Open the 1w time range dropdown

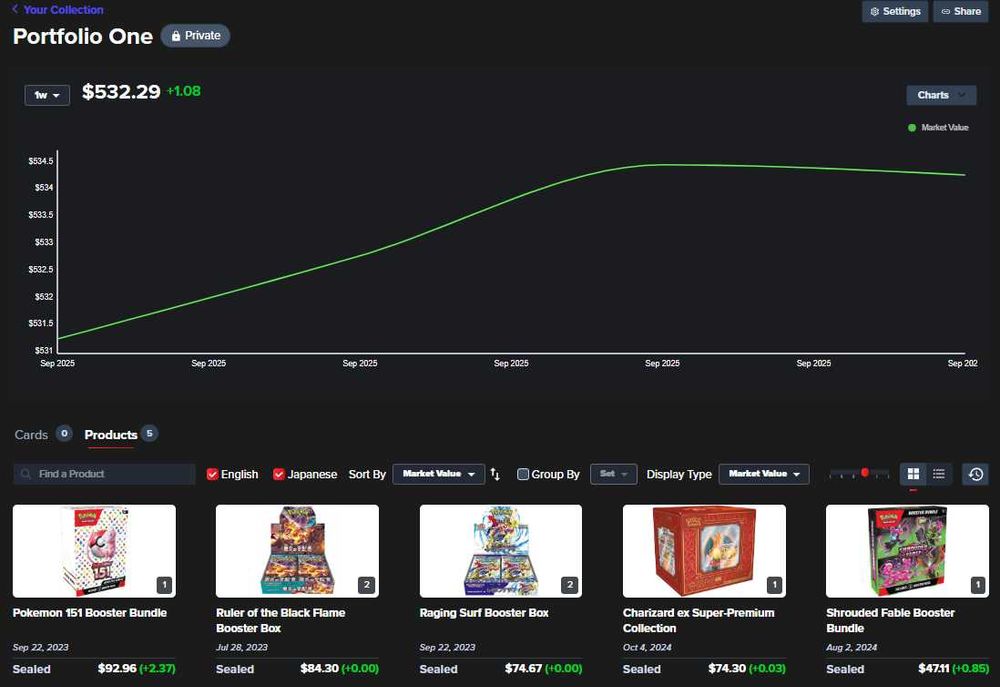point(47,95)
